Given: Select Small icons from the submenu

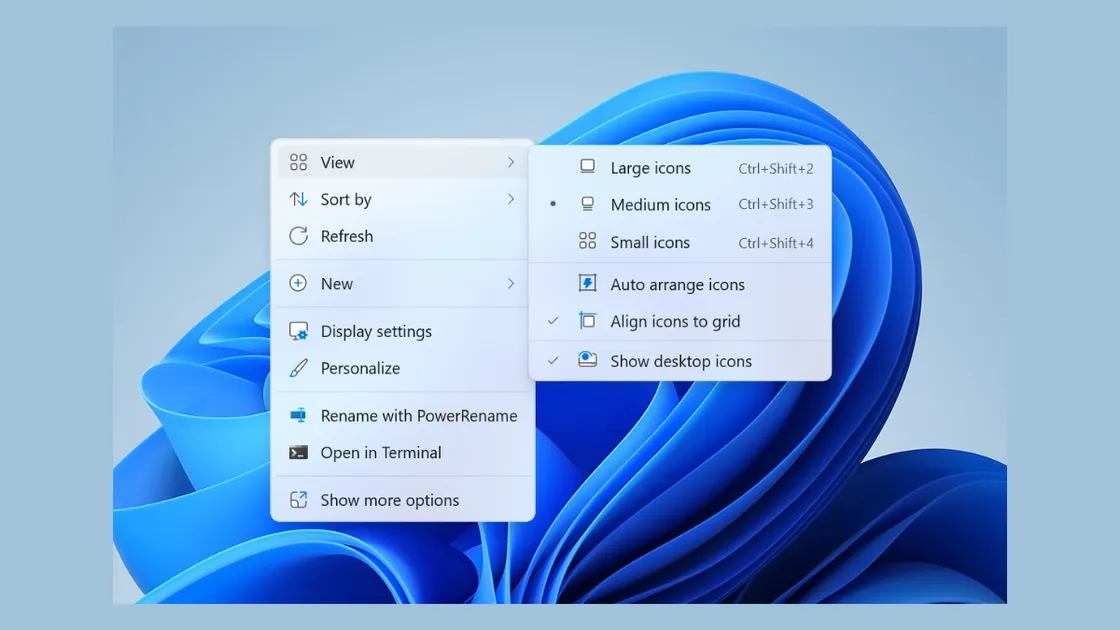Looking at the screenshot, I should [x=650, y=242].
